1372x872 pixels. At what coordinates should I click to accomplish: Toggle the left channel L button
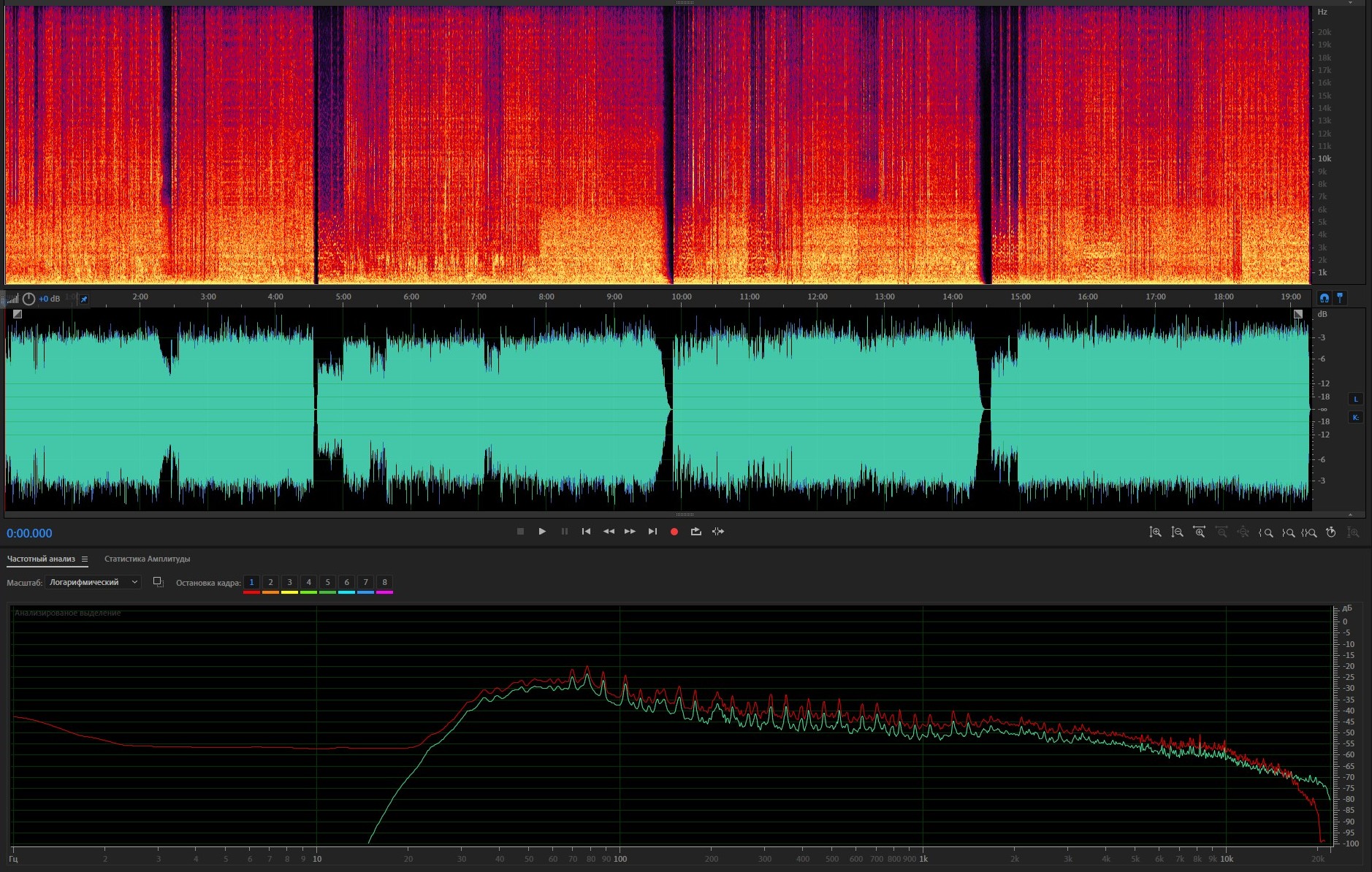pyautogui.click(x=1356, y=399)
